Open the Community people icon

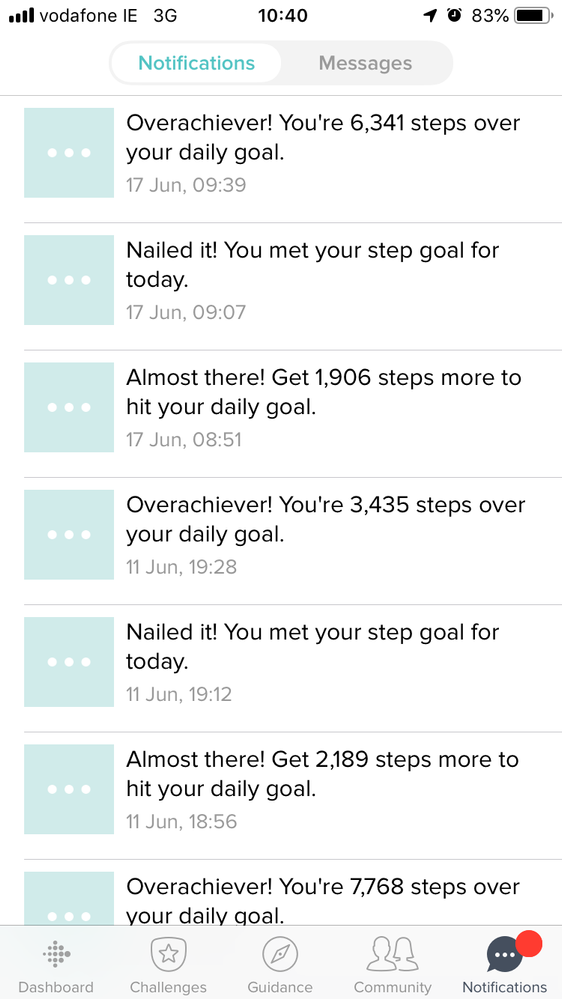[x=393, y=954]
